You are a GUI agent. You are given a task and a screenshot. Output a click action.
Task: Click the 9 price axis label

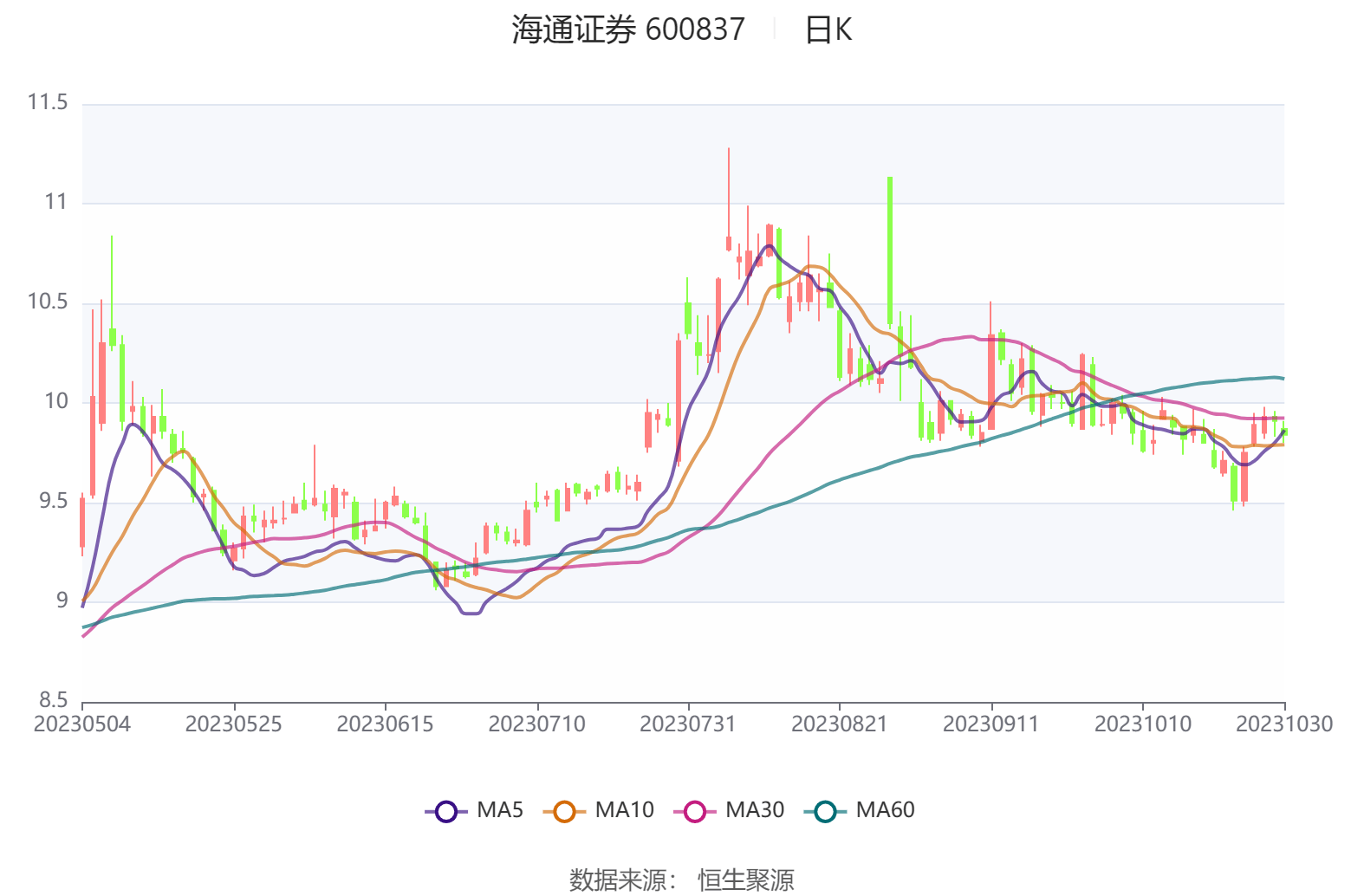coord(62,601)
